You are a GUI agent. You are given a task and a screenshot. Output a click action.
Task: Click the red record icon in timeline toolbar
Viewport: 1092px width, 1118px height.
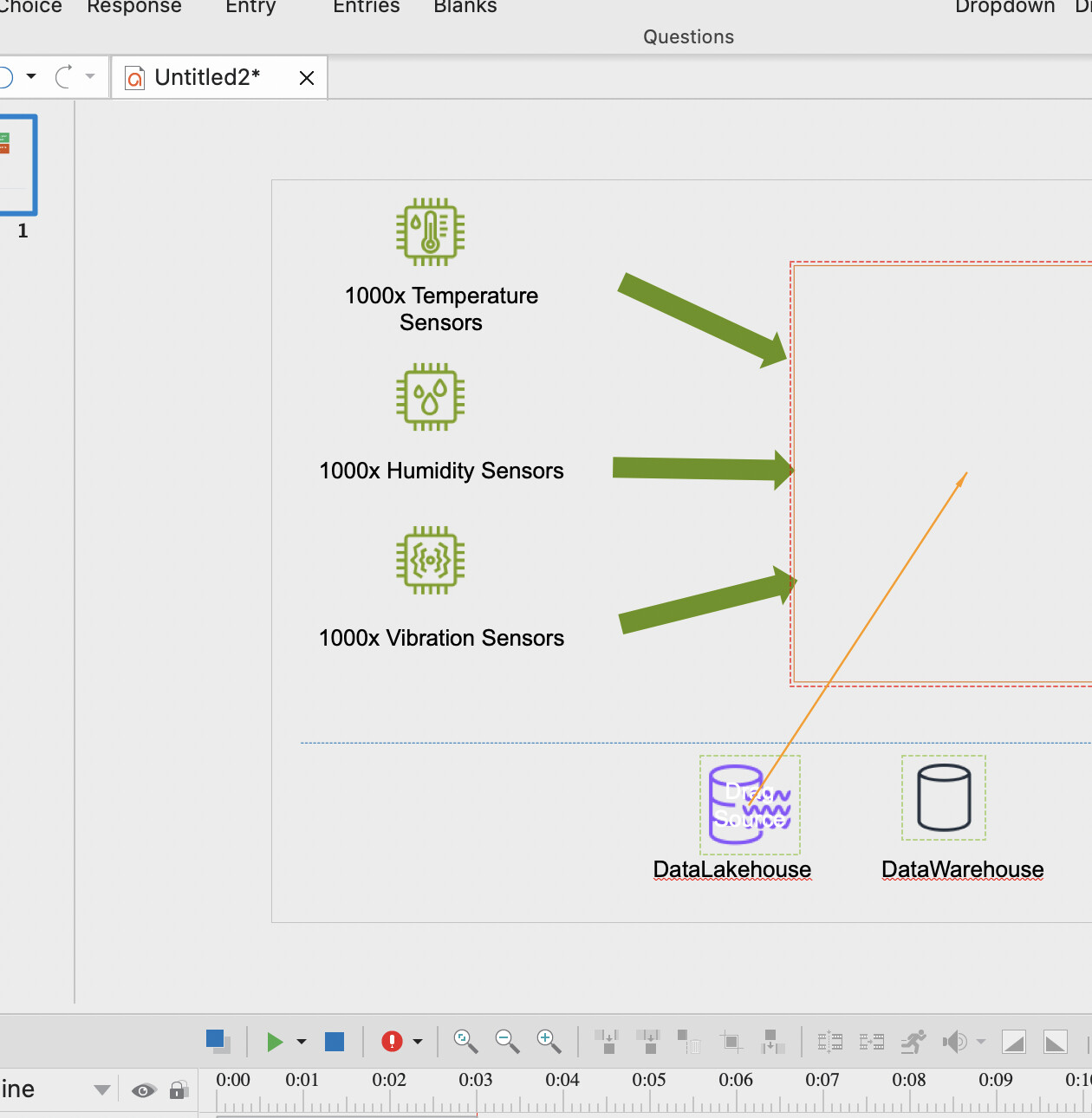click(x=393, y=1042)
